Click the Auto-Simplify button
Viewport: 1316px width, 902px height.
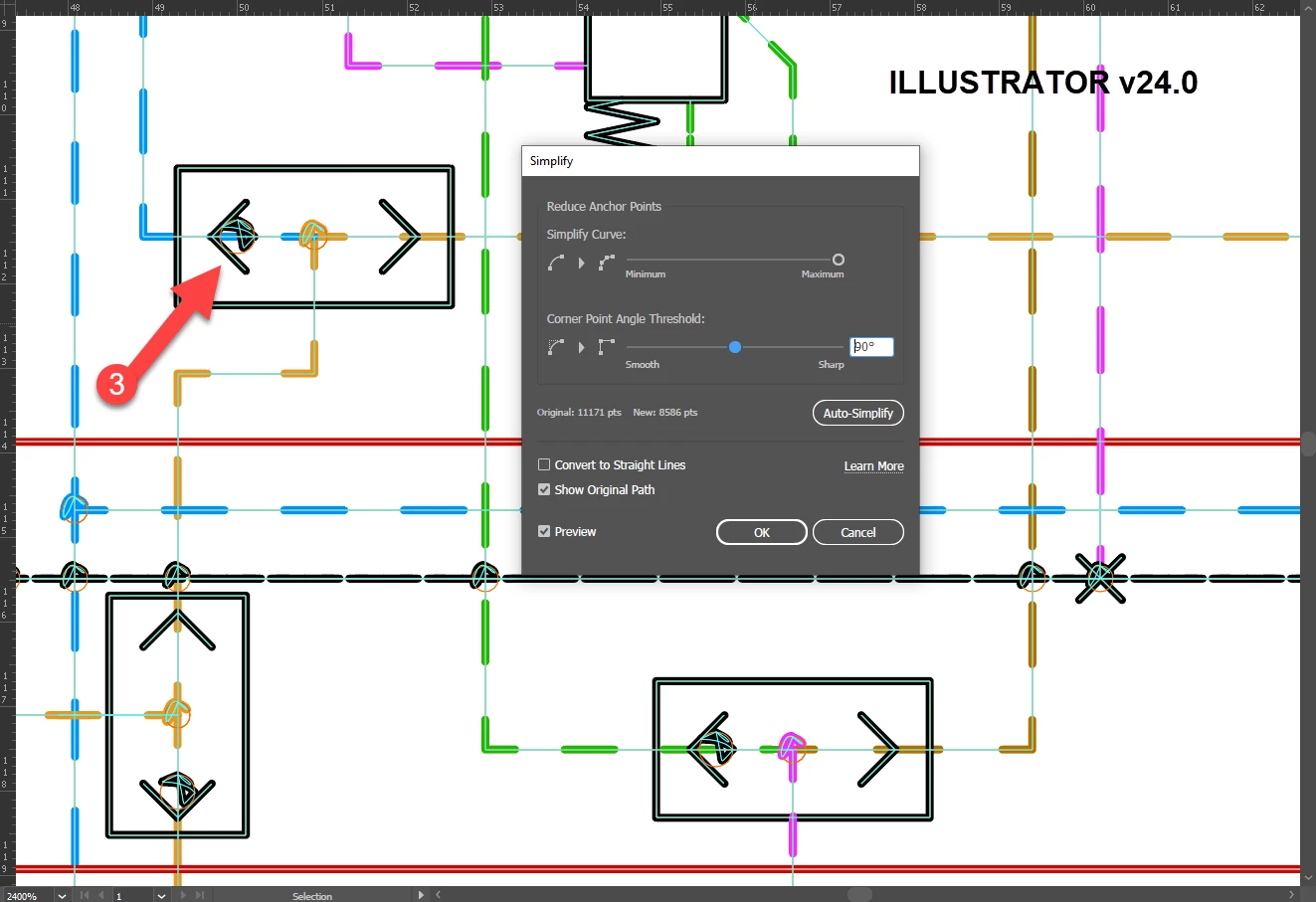tap(857, 413)
